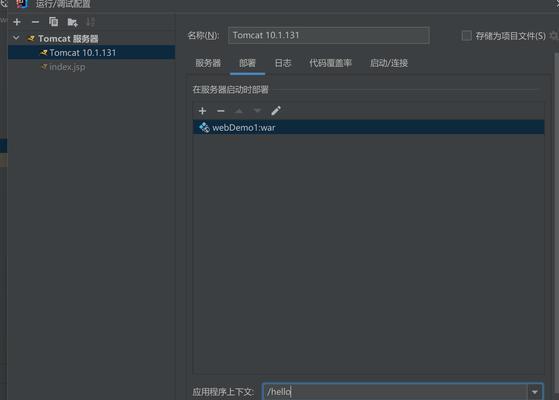Select the Tomcat 服务器 group row

click(92, 39)
